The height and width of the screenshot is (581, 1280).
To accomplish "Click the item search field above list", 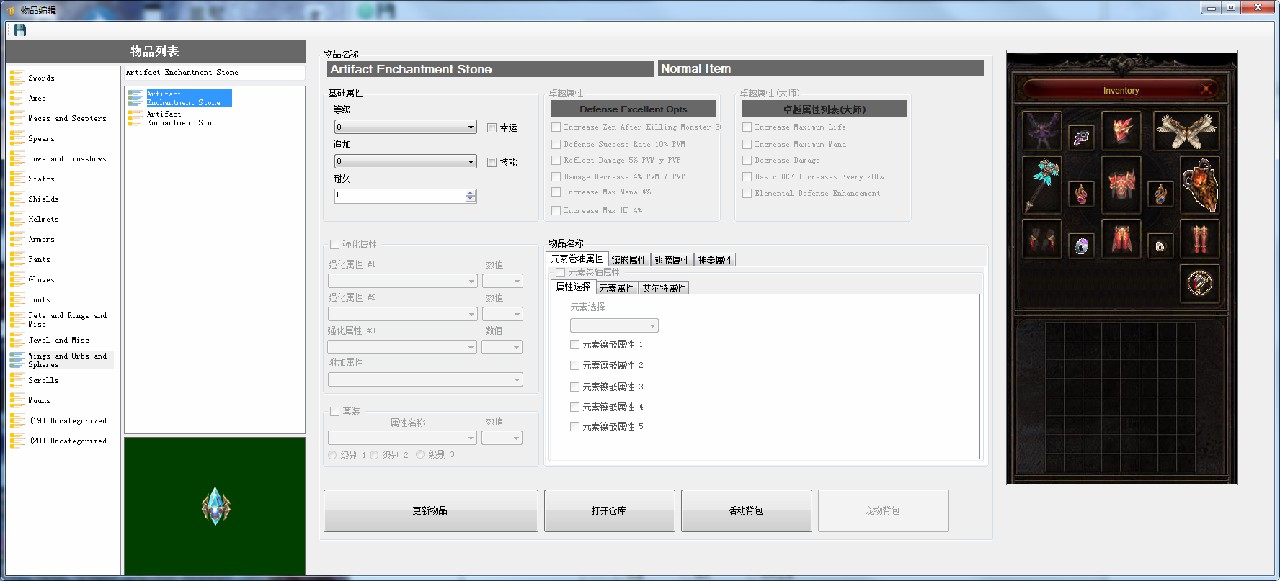I will point(214,73).
